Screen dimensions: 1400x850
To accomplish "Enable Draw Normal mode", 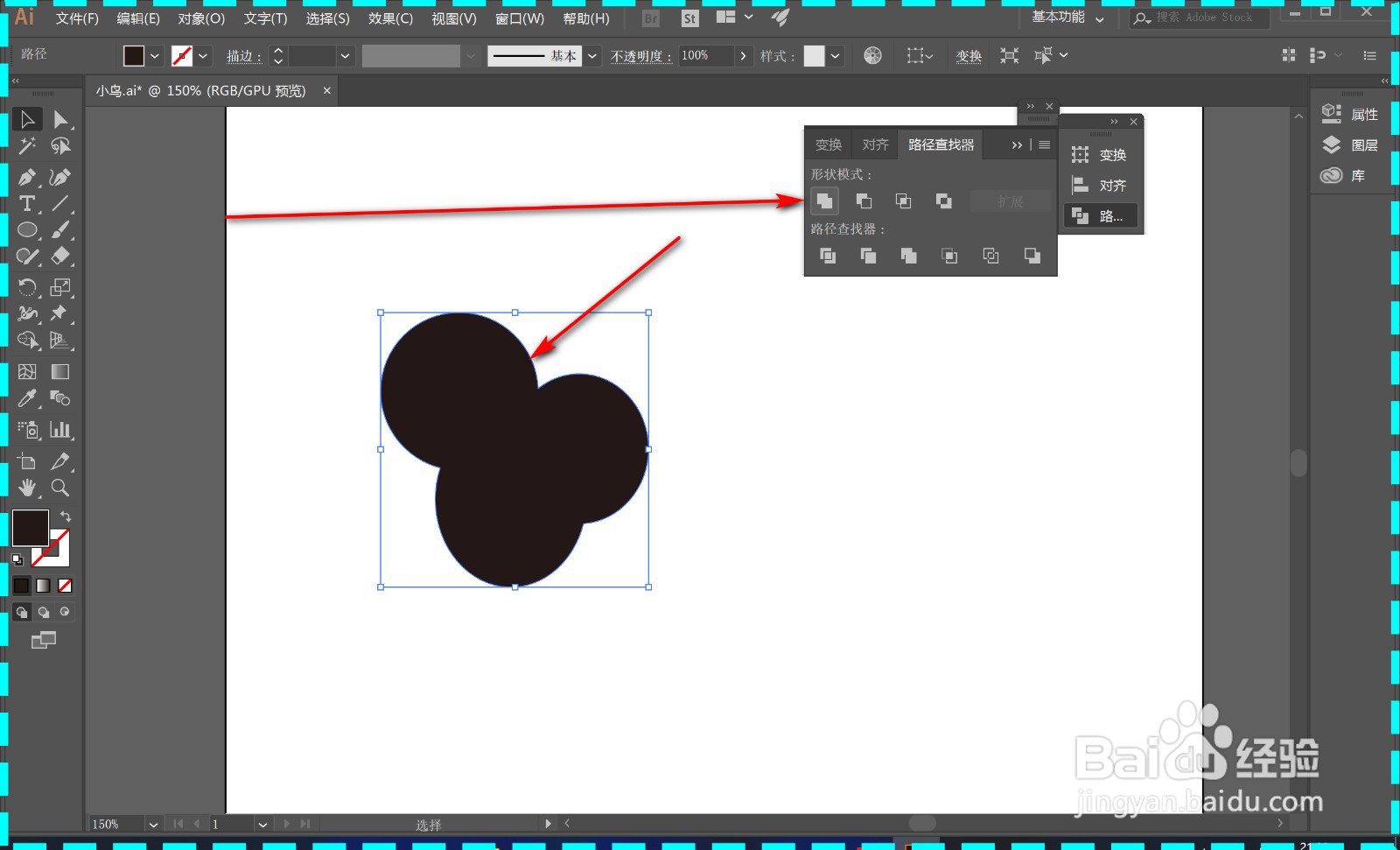I will click(22, 612).
